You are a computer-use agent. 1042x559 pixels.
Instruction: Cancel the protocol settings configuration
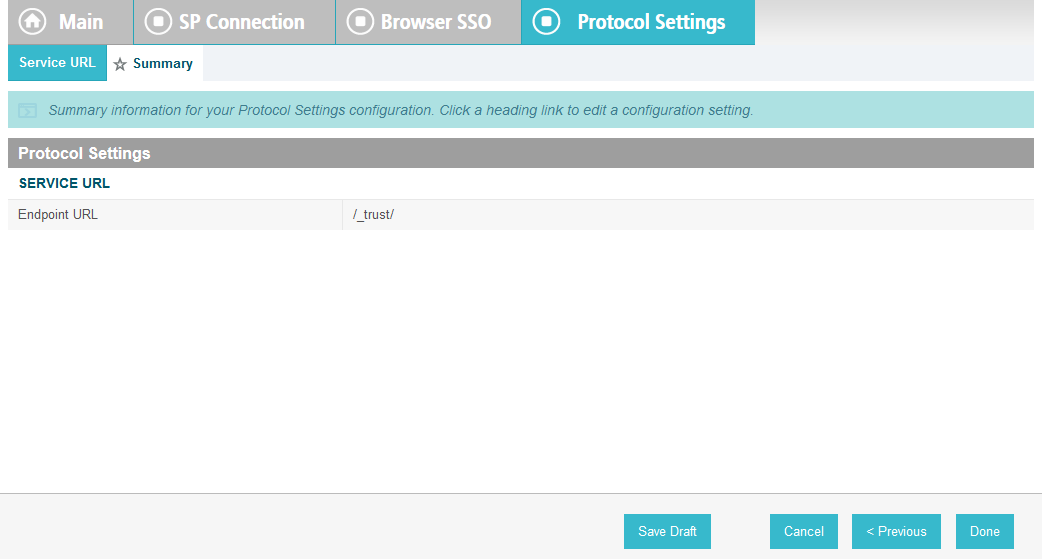pyautogui.click(x=803, y=531)
